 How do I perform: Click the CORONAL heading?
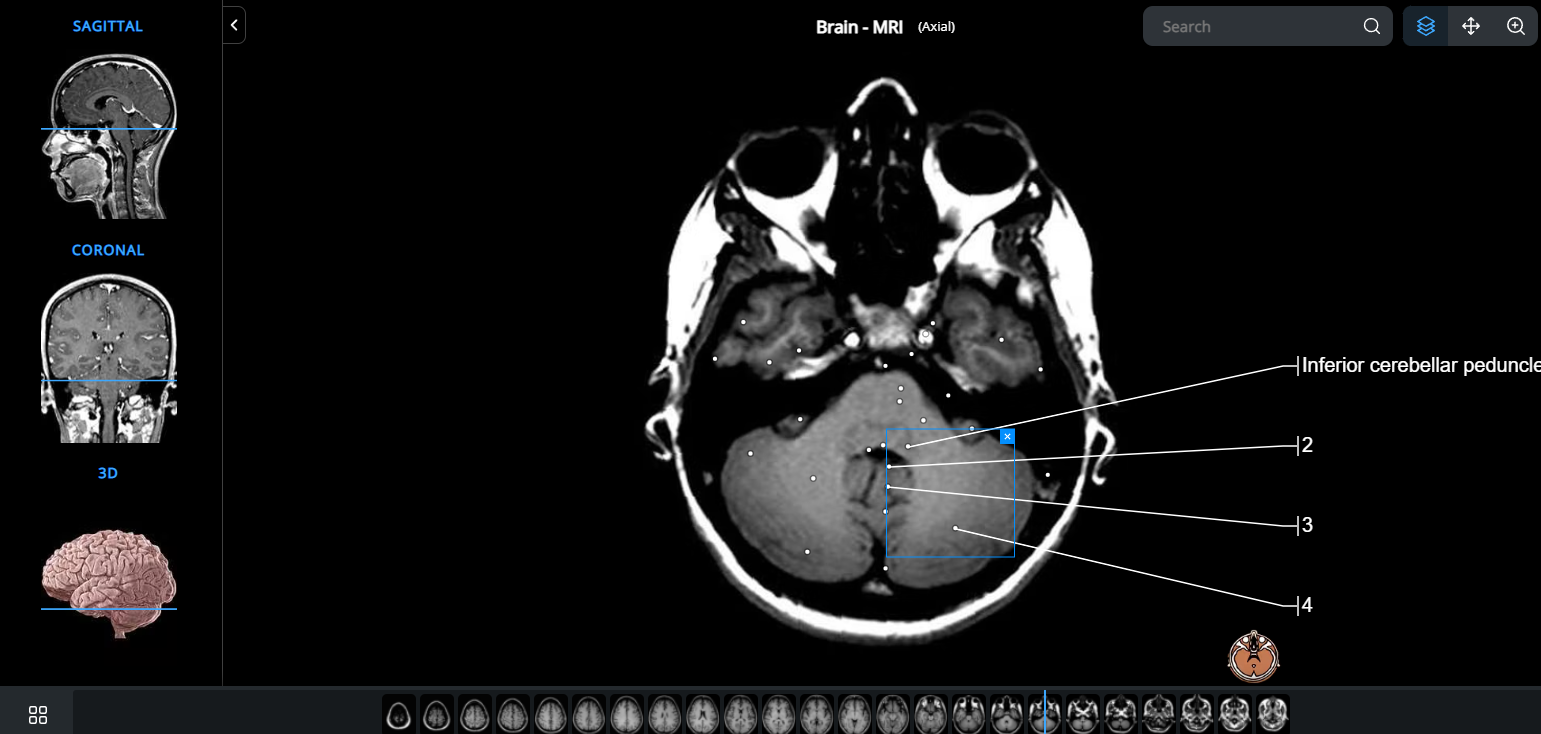pyautogui.click(x=108, y=250)
